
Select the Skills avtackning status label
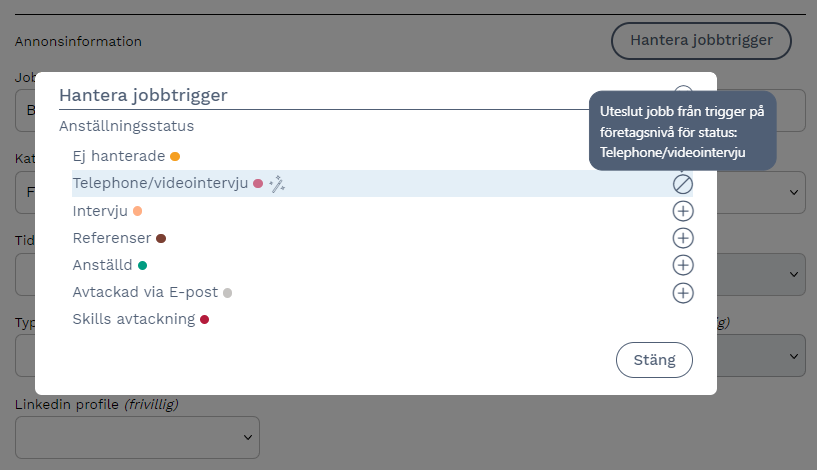tap(134, 319)
